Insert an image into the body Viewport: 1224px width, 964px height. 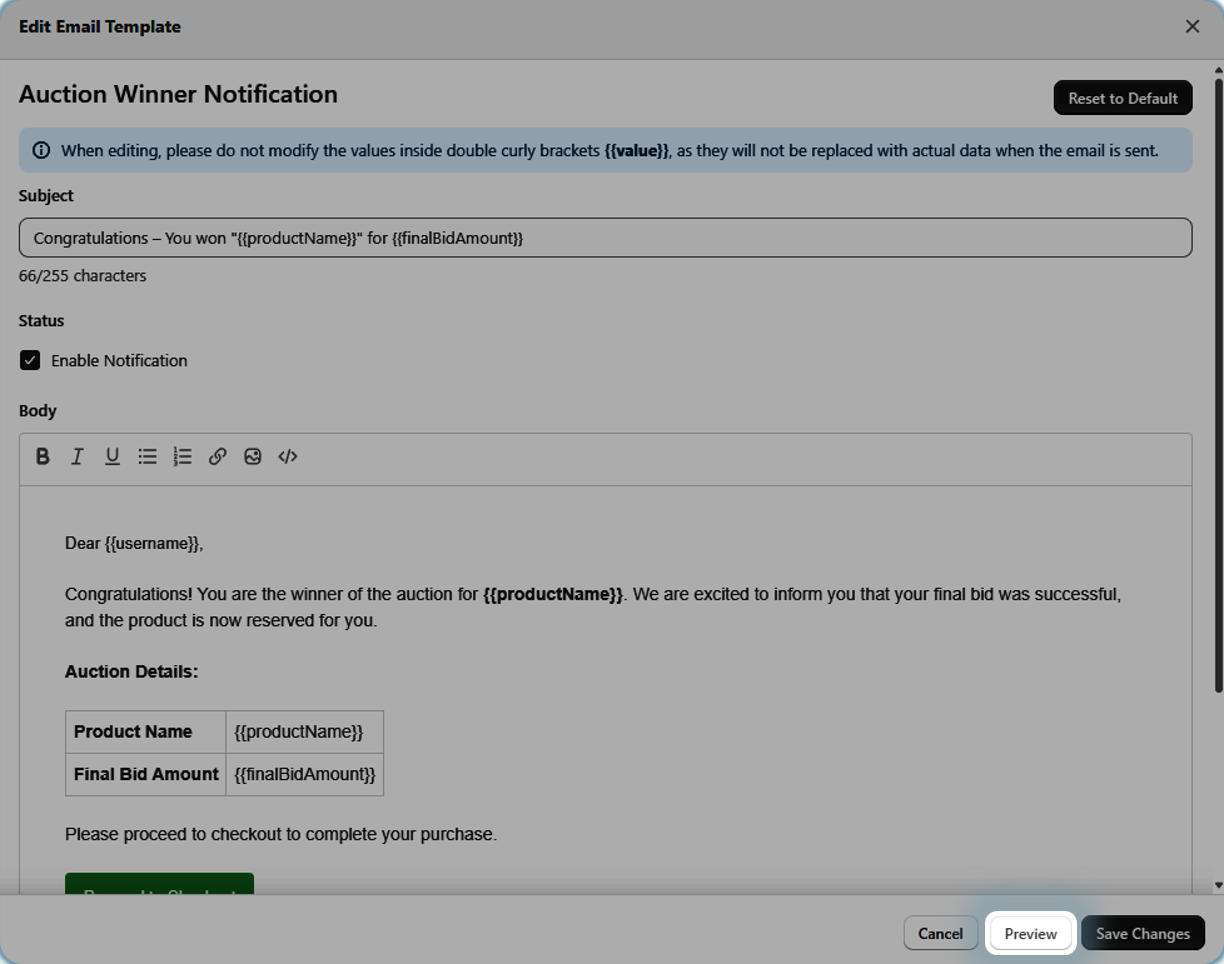click(252, 456)
